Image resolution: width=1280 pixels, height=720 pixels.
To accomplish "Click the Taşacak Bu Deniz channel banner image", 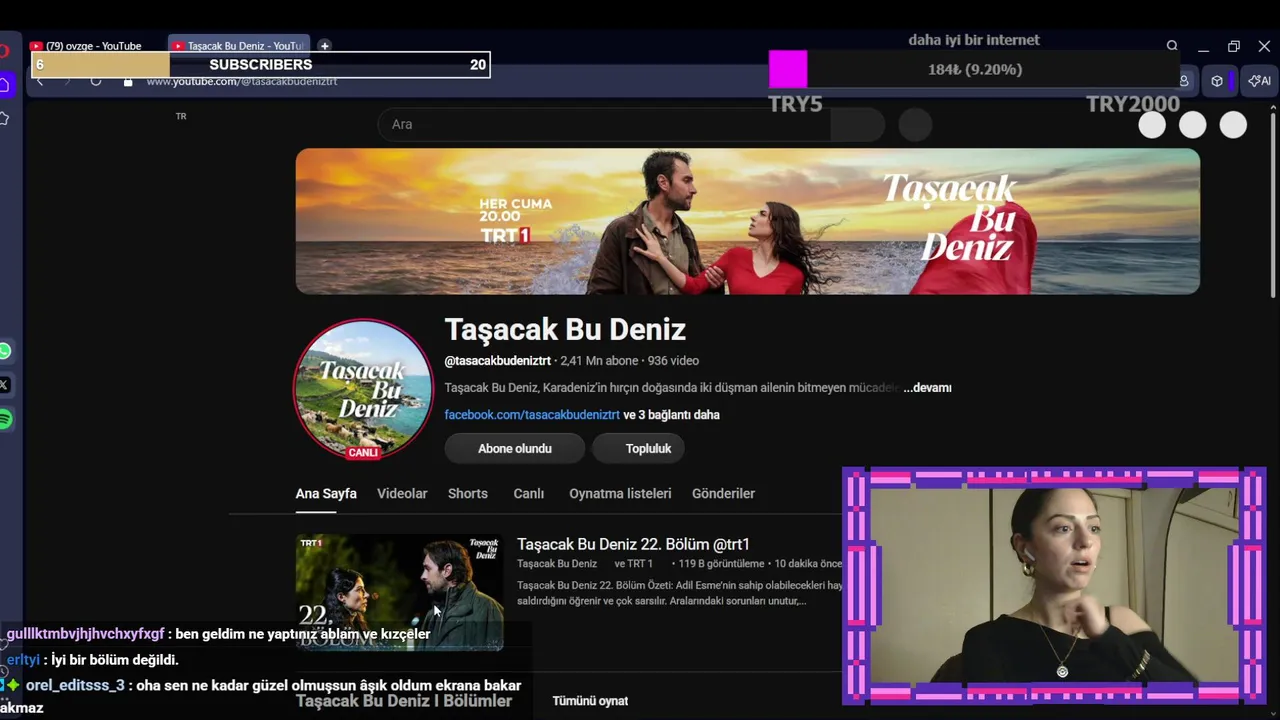I will (748, 221).
